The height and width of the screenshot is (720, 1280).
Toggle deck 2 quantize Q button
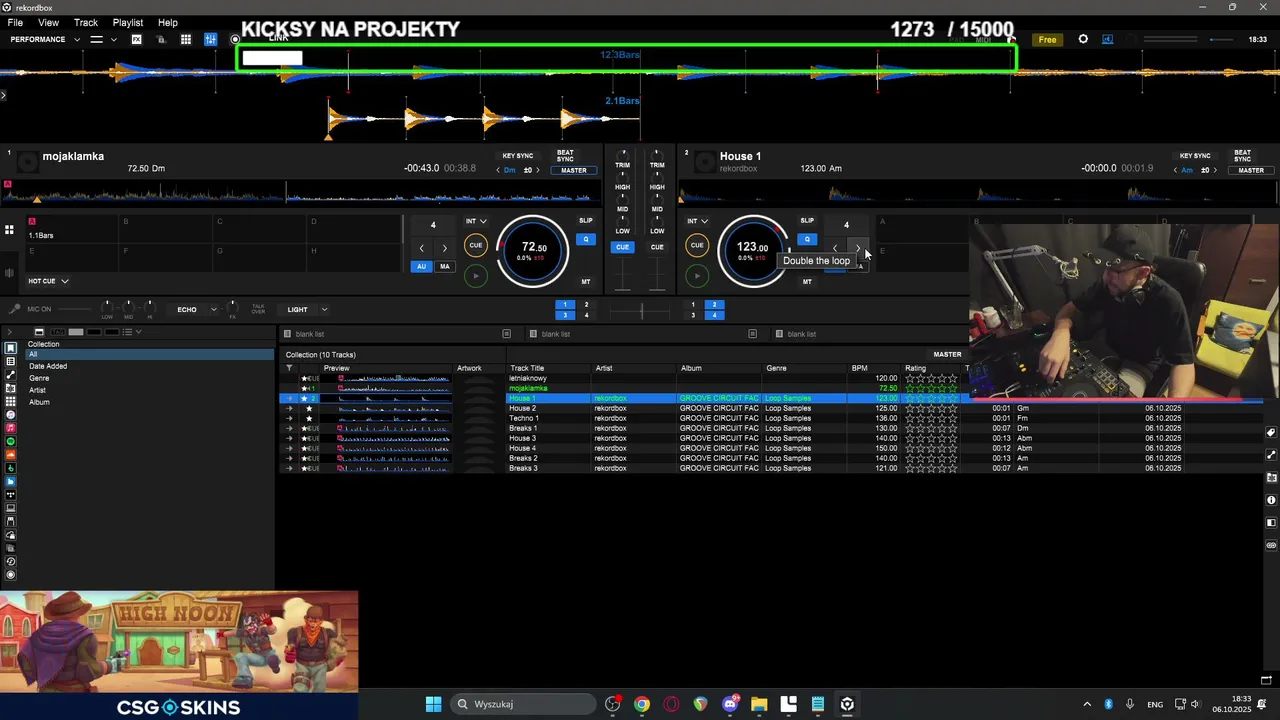pyautogui.click(x=807, y=239)
